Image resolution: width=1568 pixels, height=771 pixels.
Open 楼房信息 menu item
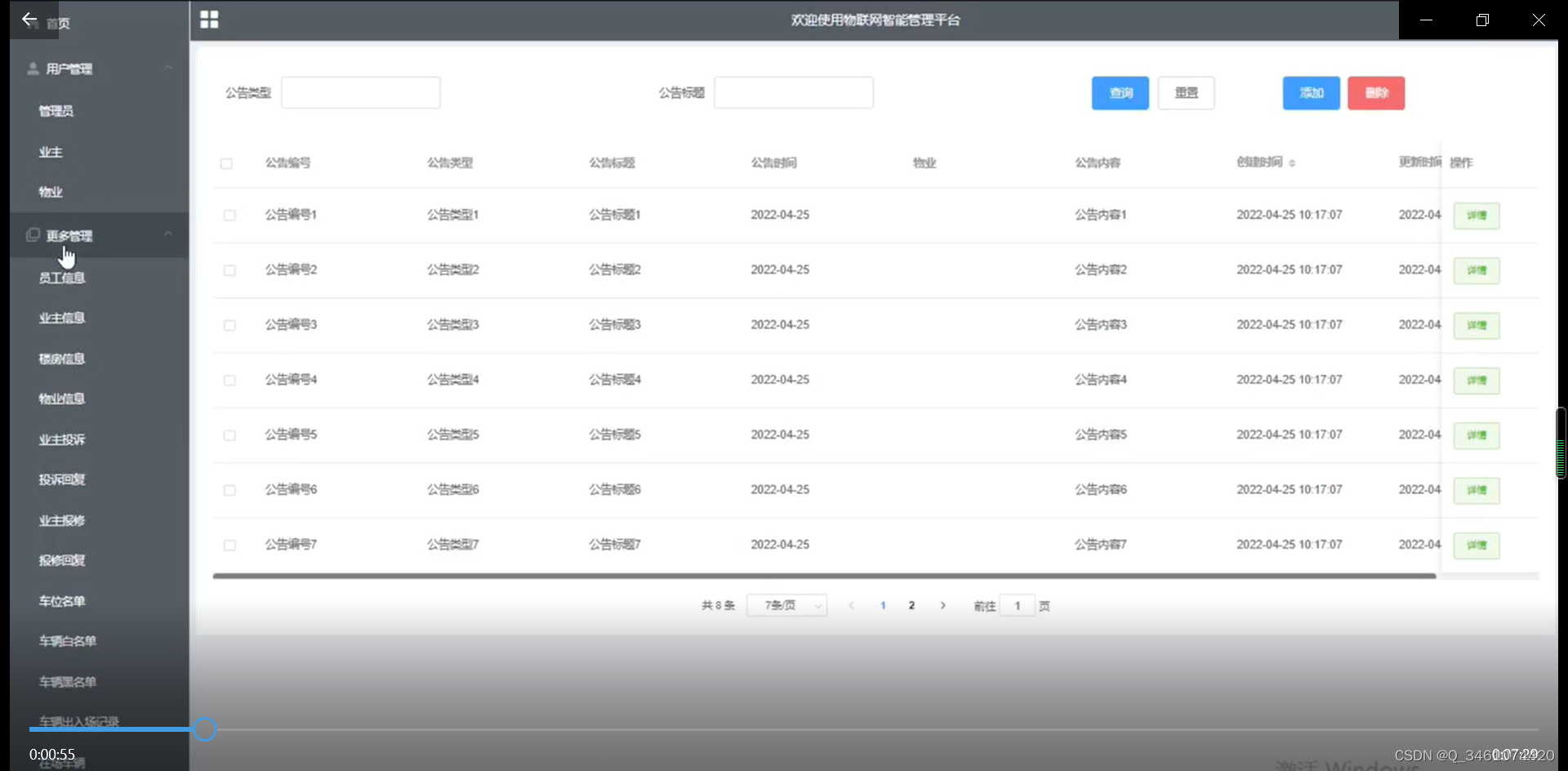tap(62, 359)
